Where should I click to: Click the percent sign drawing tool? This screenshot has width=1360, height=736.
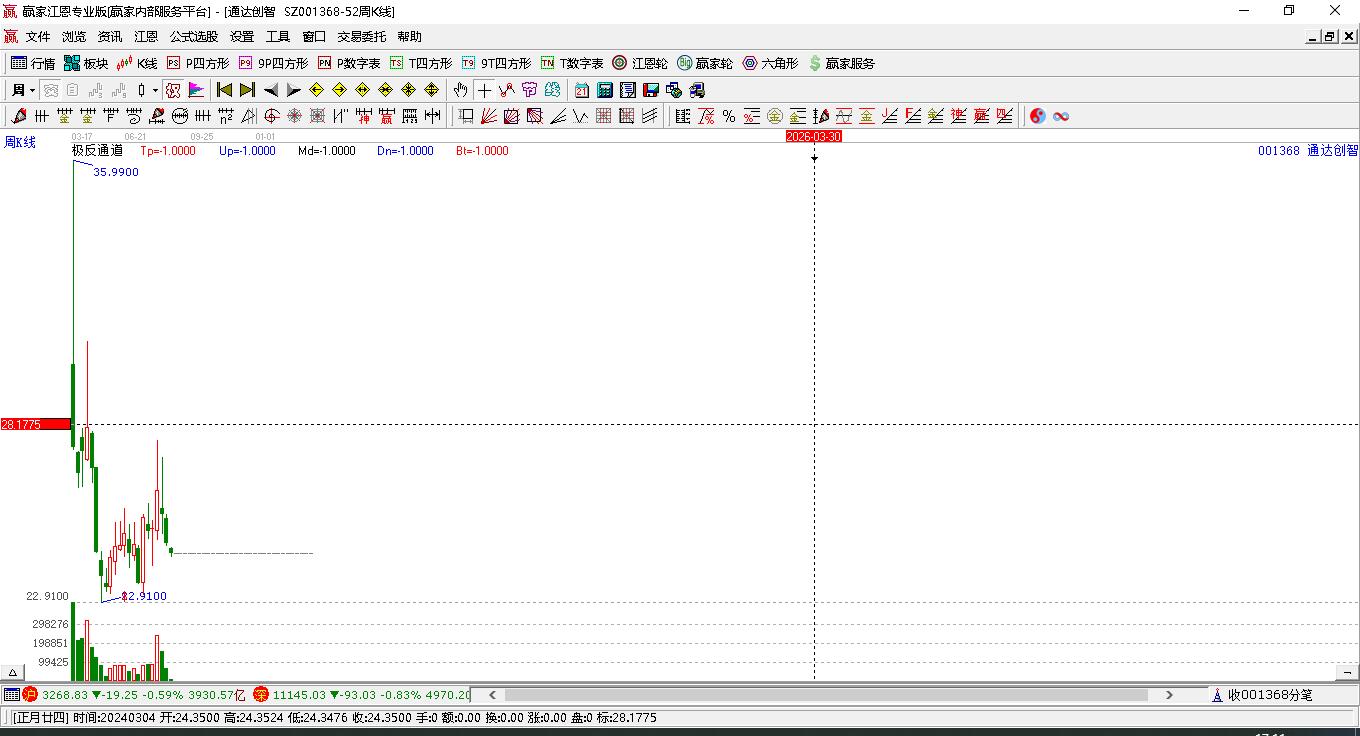point(729,116)
